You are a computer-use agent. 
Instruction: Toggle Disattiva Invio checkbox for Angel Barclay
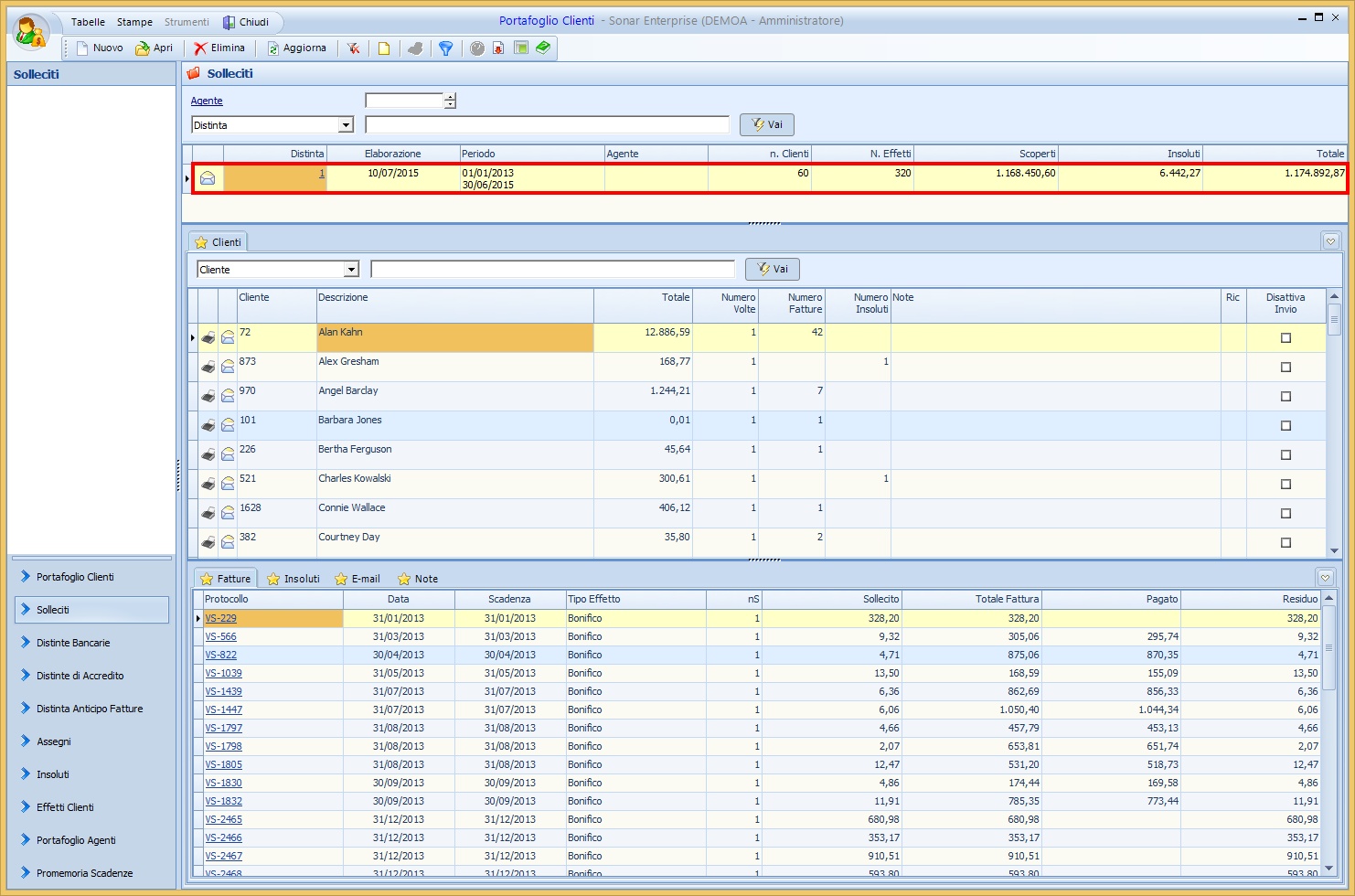click(x=1286, y=397)
